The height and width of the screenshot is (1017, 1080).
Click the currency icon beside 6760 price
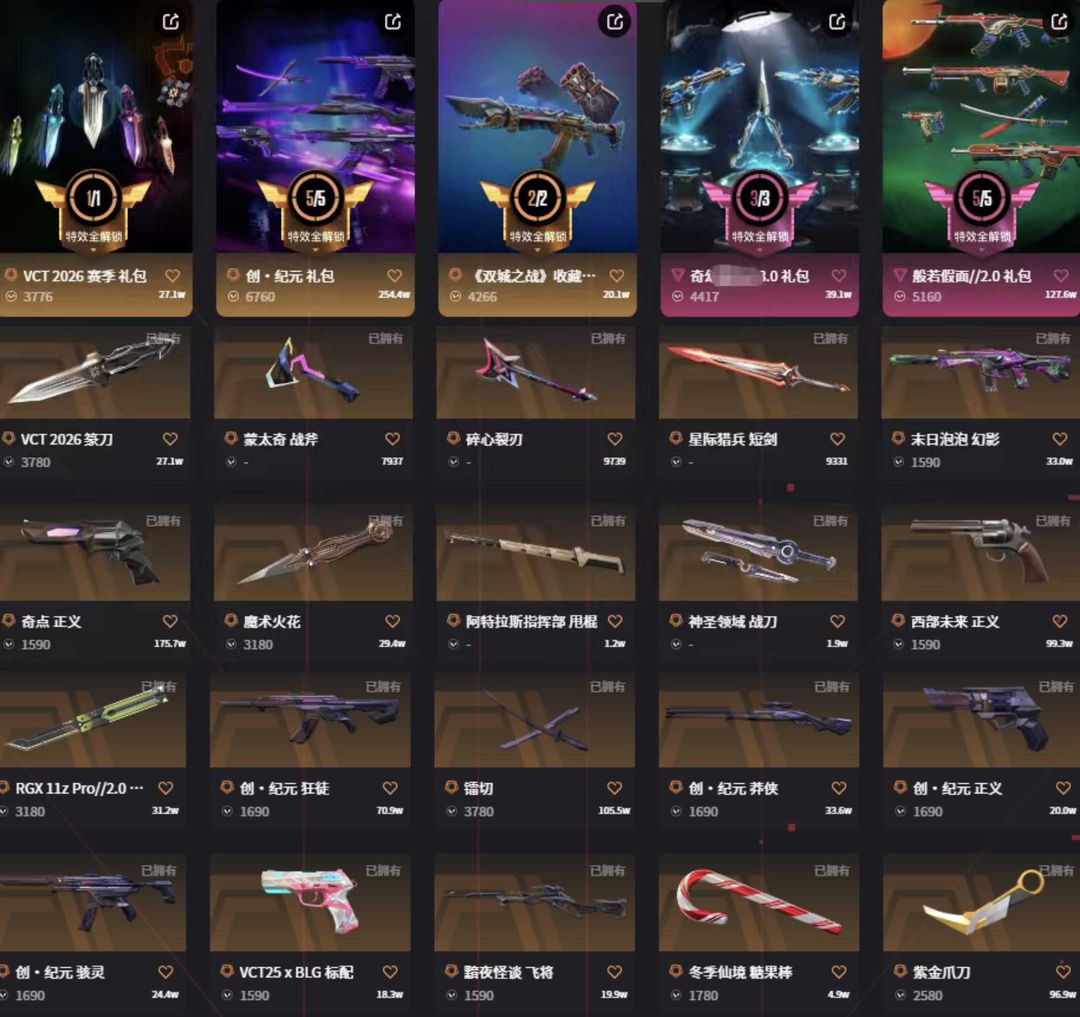[x=233, y=296]
